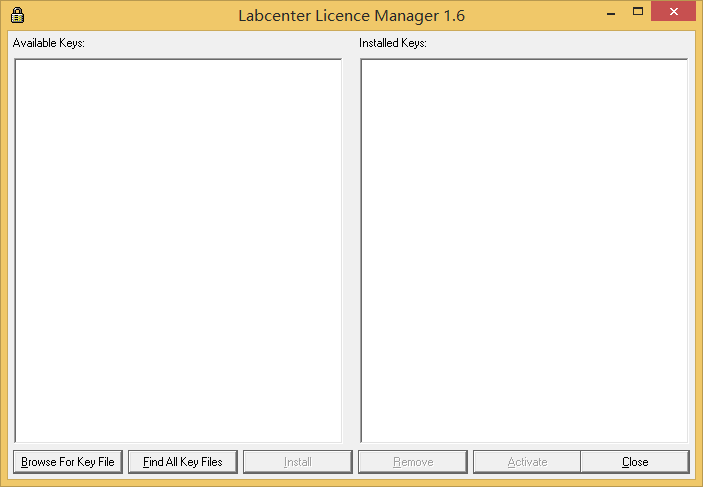Click the greyed-out Install button
The width and height of the screenshot is (703, 487).
[298, 462]
